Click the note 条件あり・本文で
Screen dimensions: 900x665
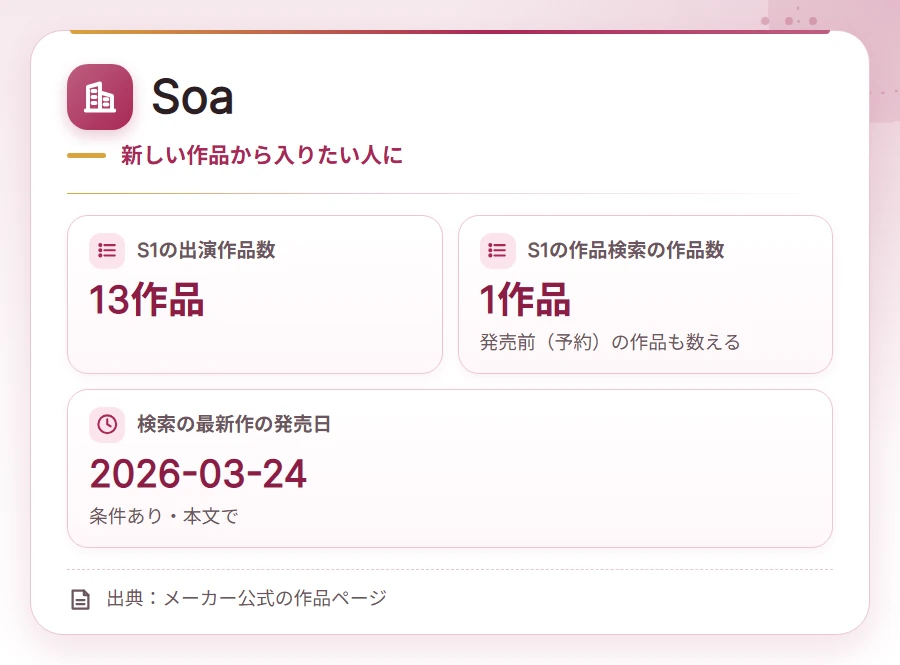pos(164,516)
